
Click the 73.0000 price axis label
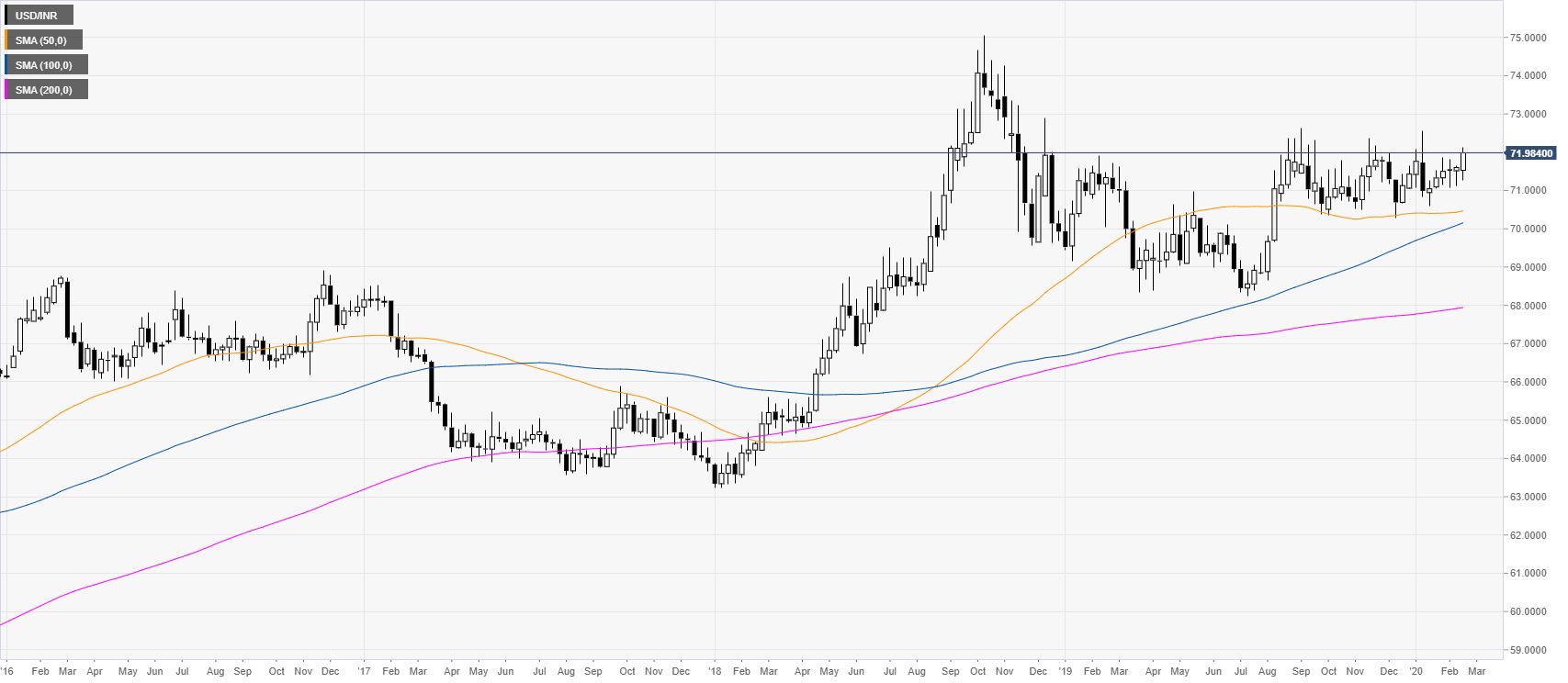[x=1528, y=114]
